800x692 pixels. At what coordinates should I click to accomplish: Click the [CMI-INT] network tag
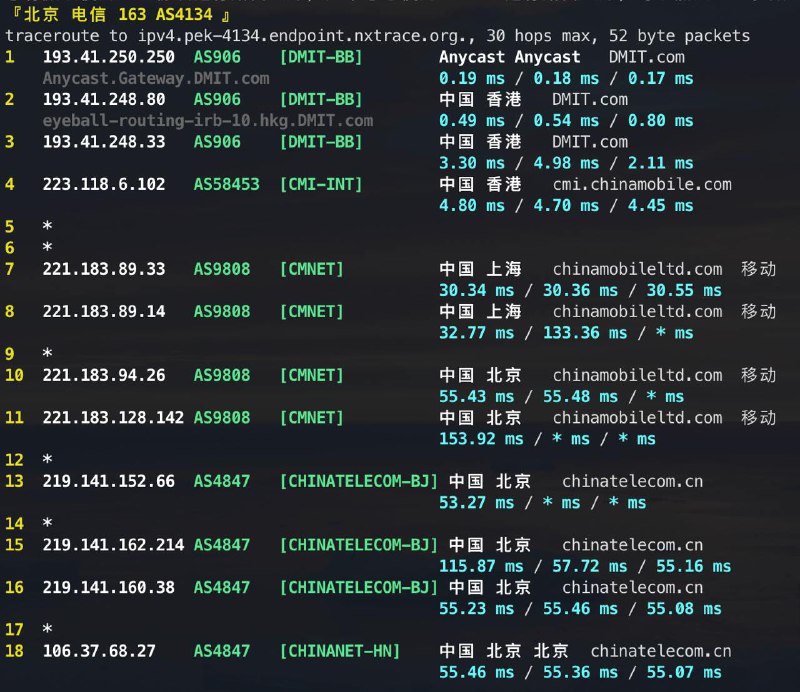(321, 184)
